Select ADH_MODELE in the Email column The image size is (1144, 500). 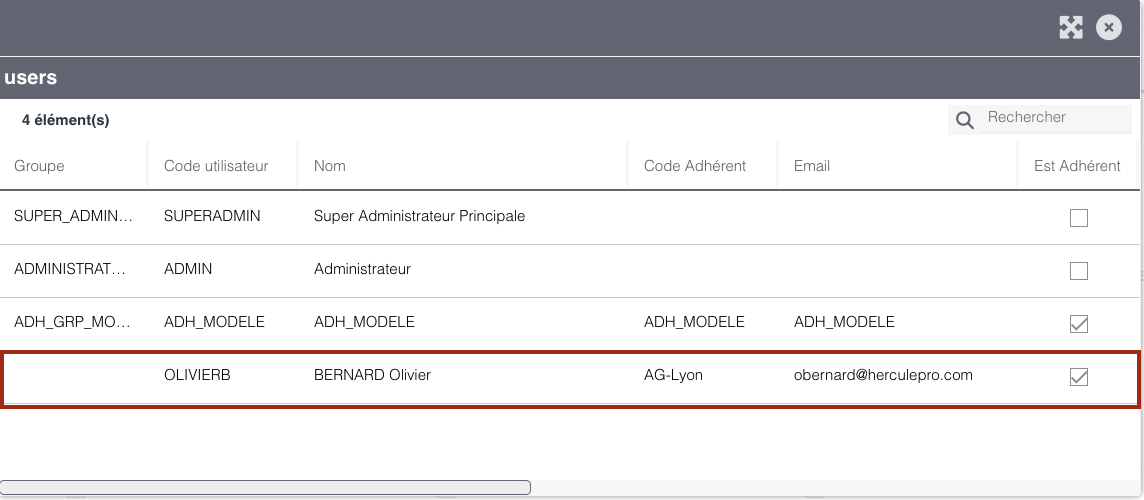click(844, 322)
